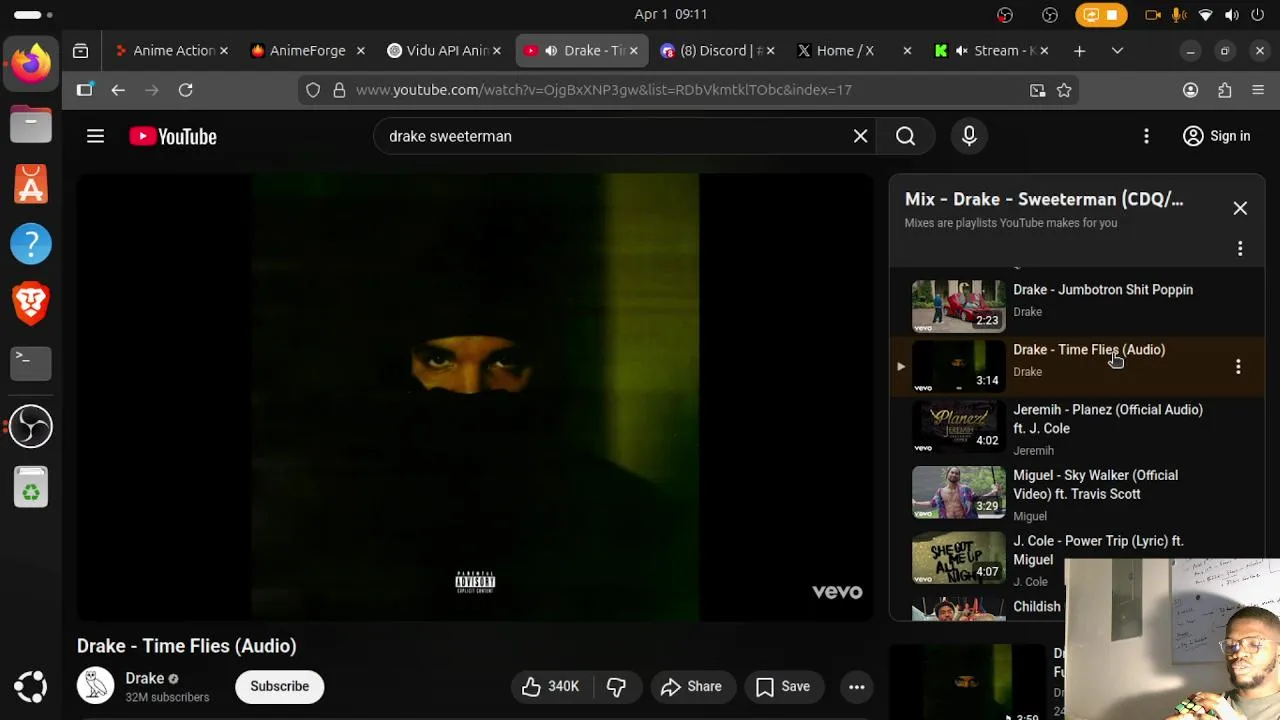Share the video
The image size is (1280, 720).
[x=691, y=686]
